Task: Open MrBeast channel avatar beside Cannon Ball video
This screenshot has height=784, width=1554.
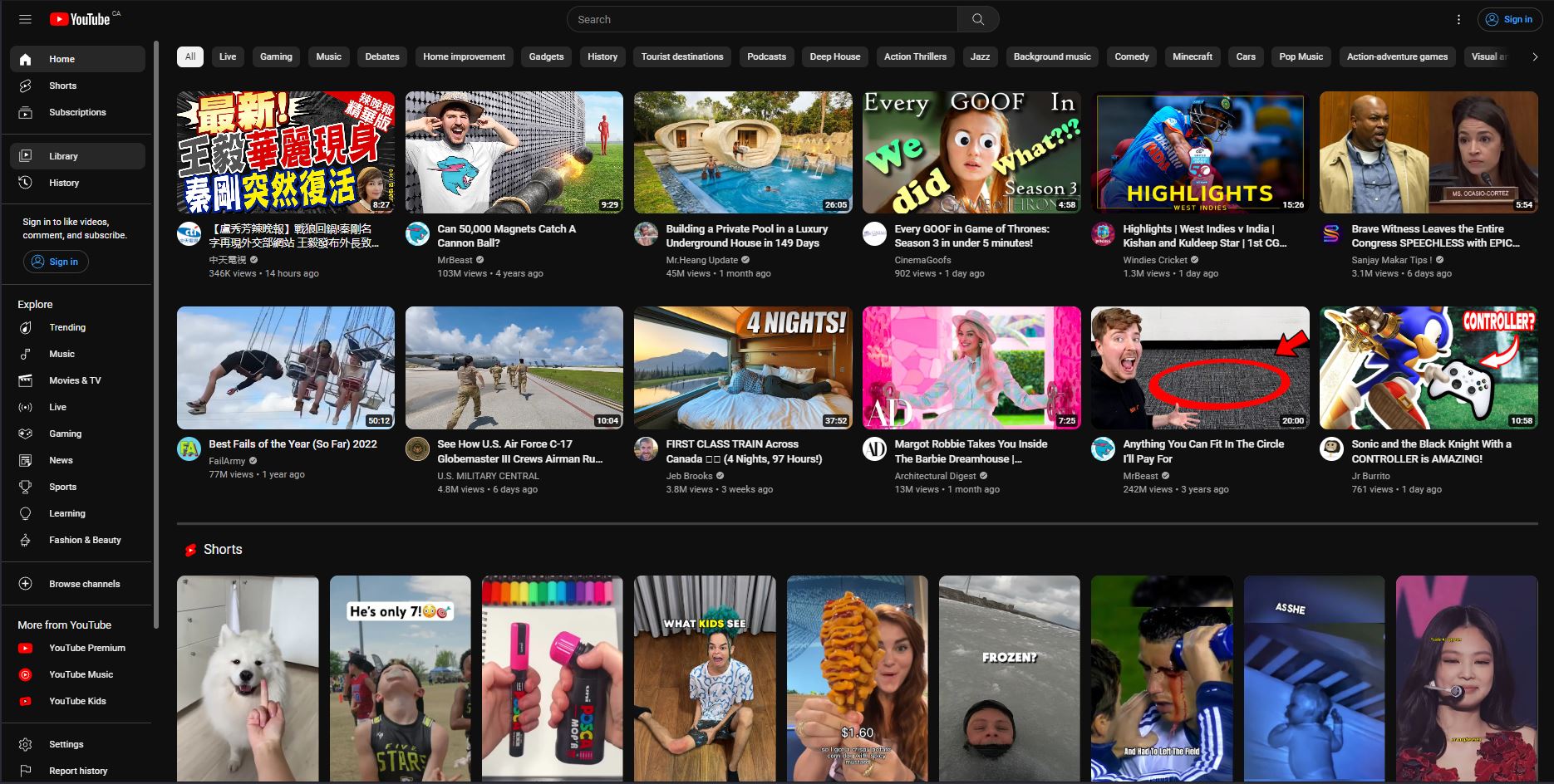Action: point(417,234)
